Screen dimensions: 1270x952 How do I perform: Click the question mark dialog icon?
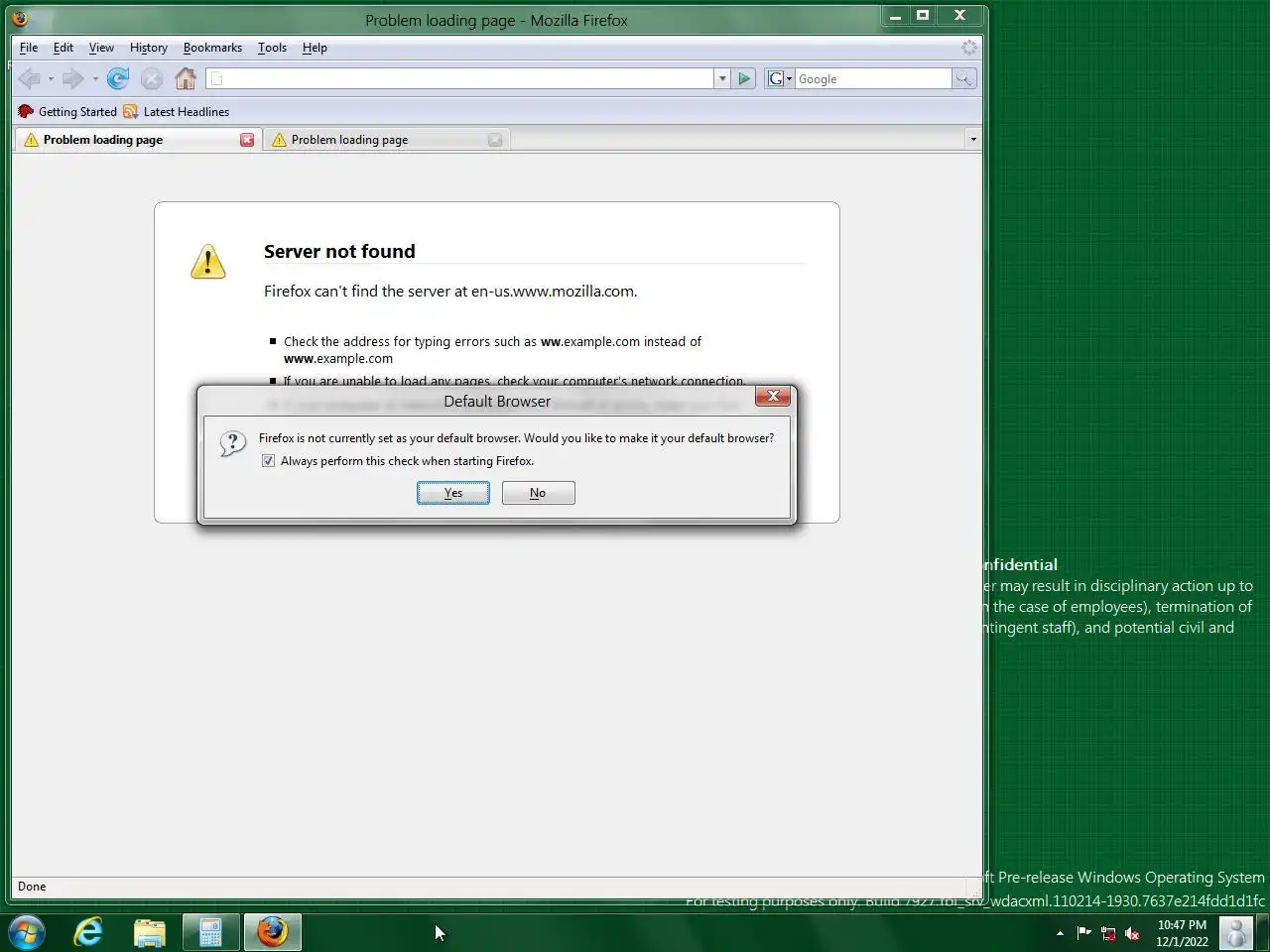point(232,443)
